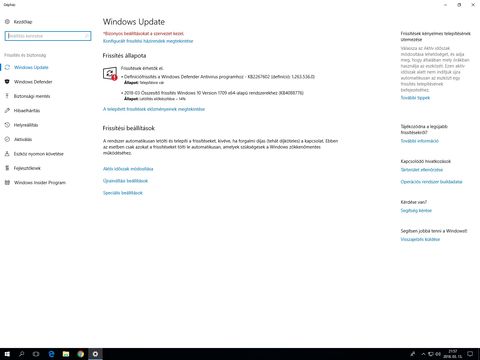Click the Biztonsági mentés upload arrow icon
The width and height of the screenshot is (480, 360).
7,96
